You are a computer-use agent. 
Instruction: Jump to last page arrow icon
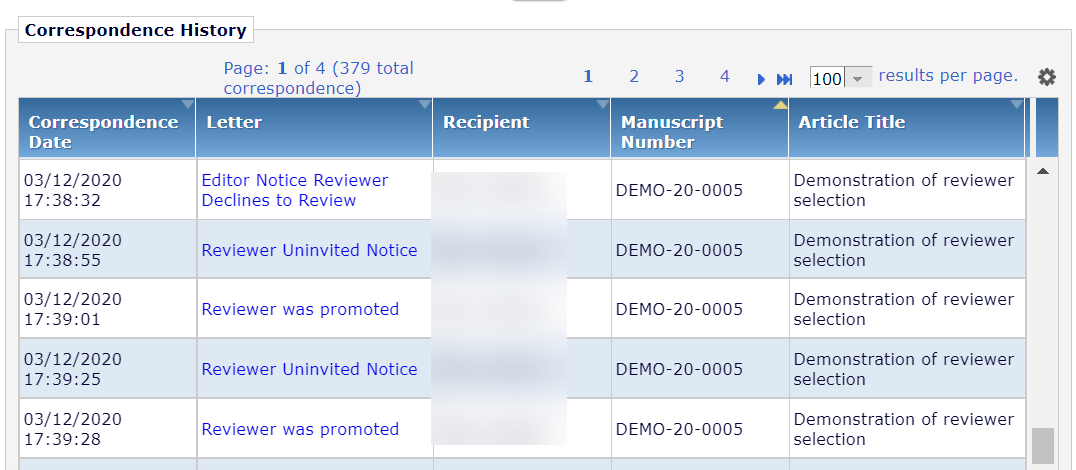[784, 80]
